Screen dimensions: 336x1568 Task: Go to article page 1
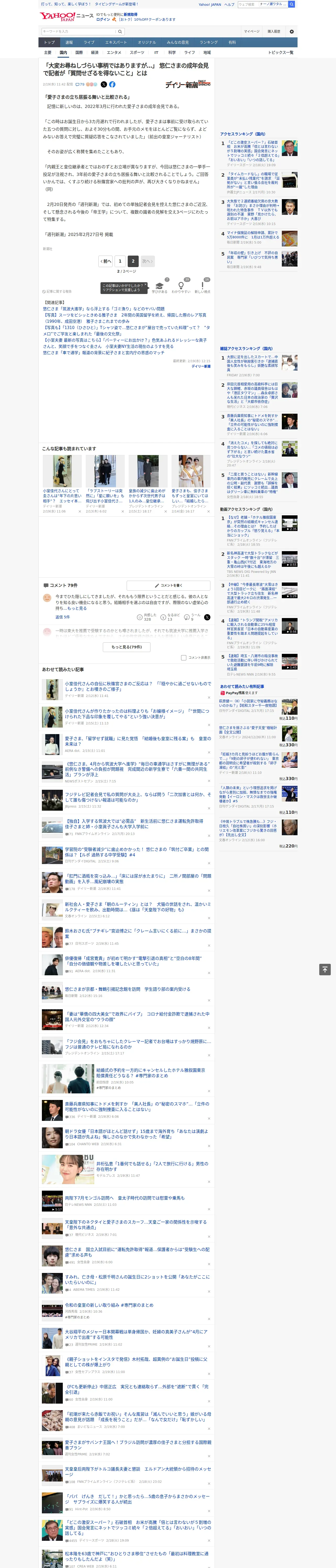click(120, 261)
